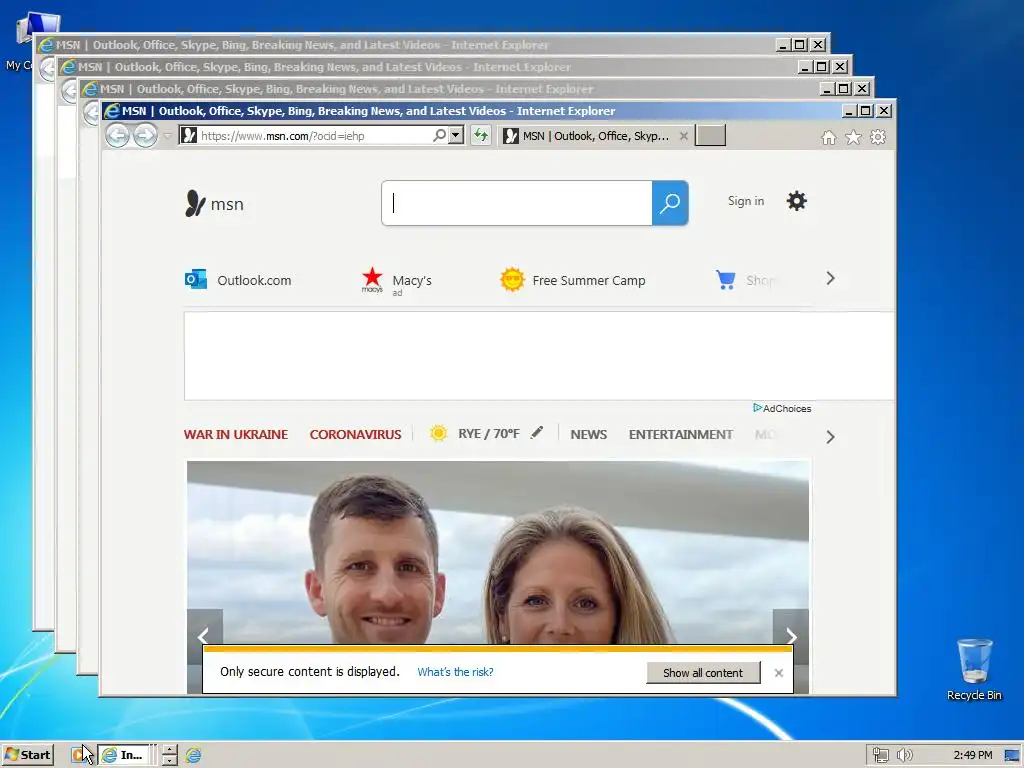Click the network tray icon
Screen dimensions: 1024x768
point(881,756)
